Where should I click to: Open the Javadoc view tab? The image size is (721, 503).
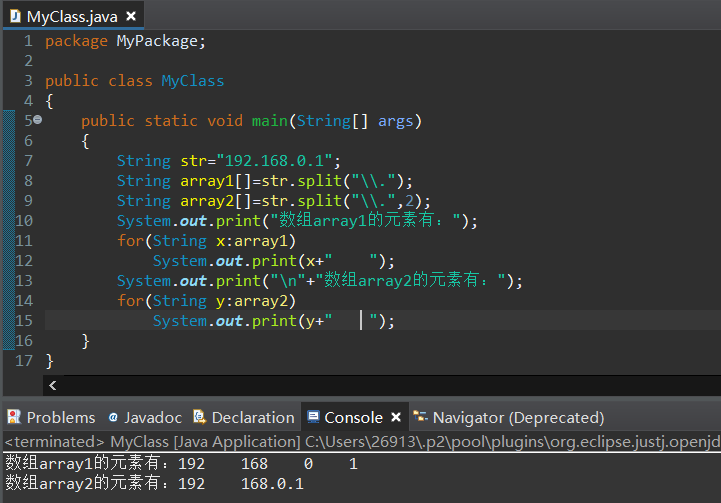coord(145,417)
